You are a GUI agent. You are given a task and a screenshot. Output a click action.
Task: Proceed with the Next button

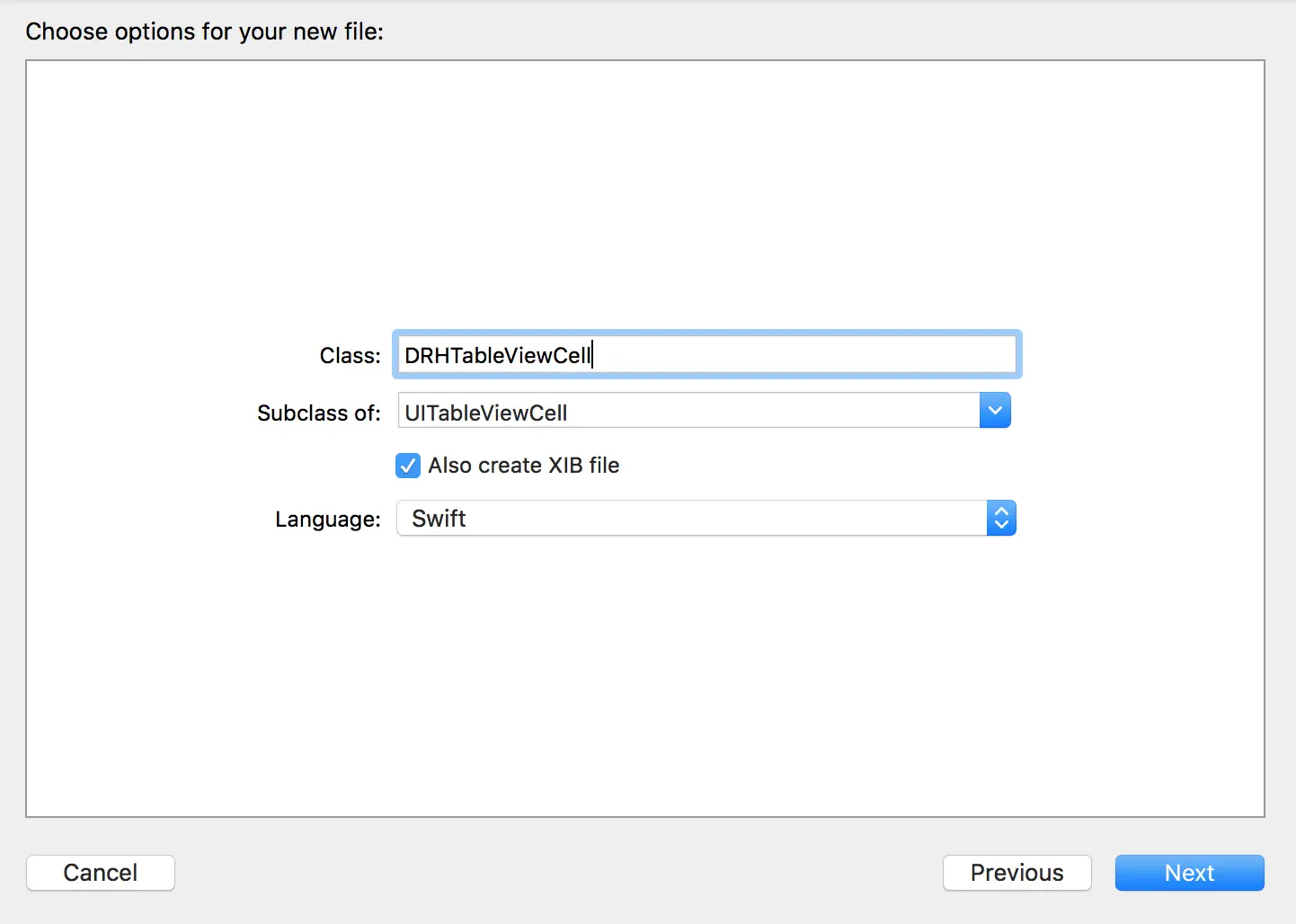(1189, 873)
